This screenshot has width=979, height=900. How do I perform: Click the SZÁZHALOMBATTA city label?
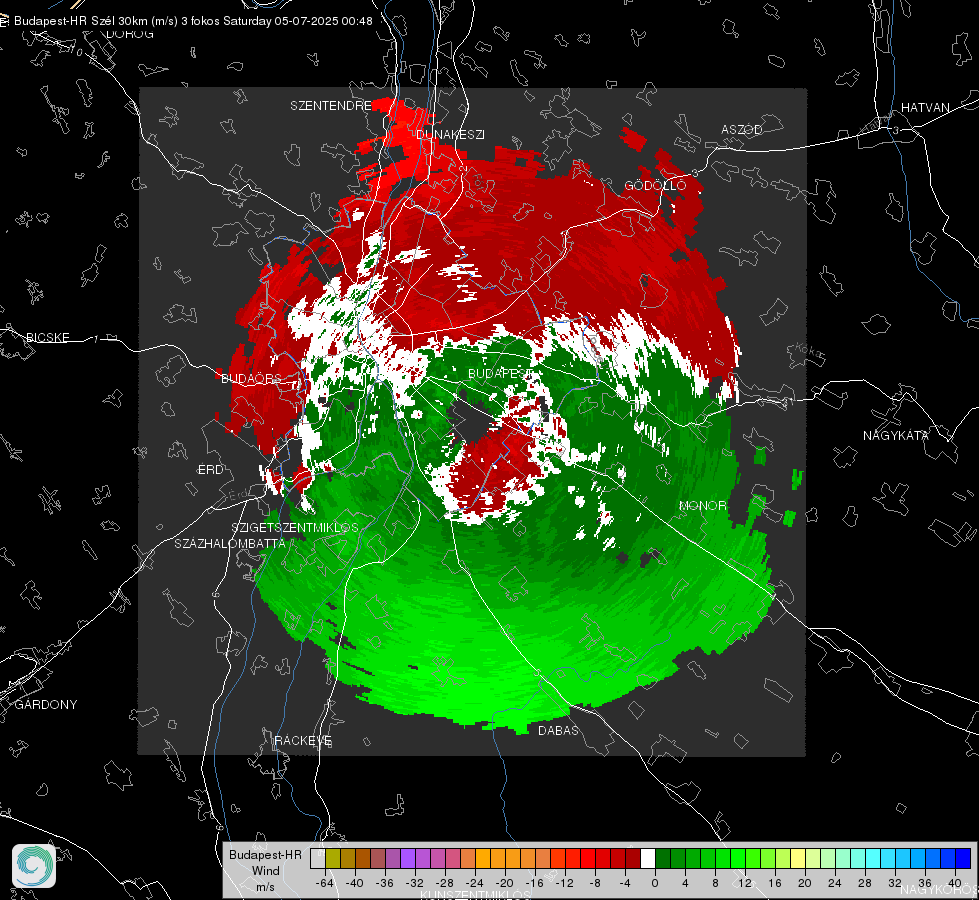point(230,543)
